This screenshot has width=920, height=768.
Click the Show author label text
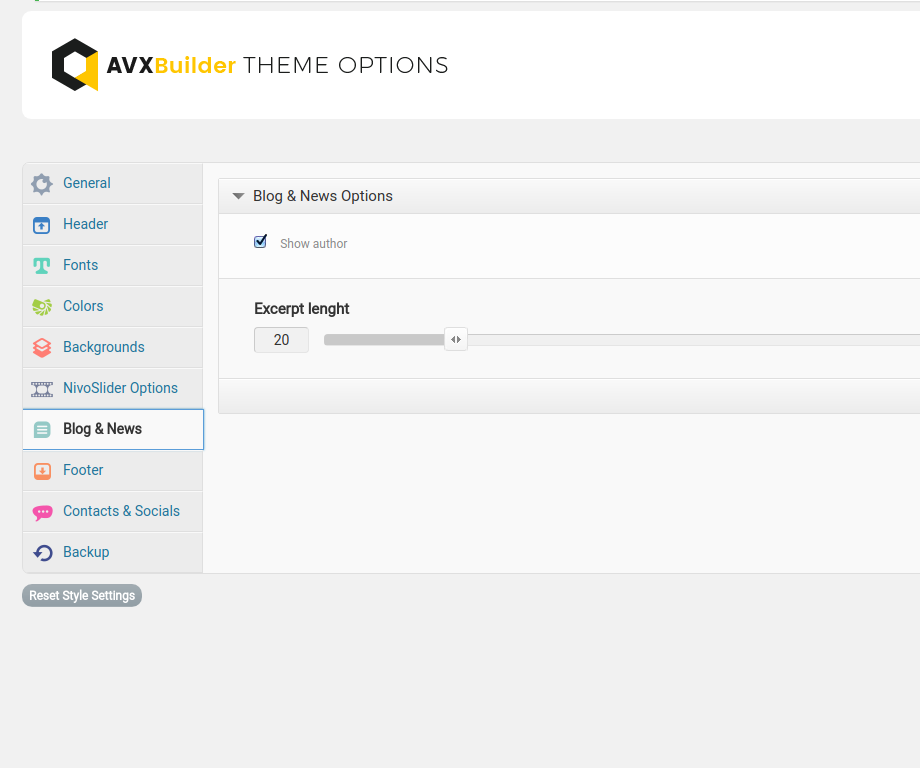click(x=313, y=244)
